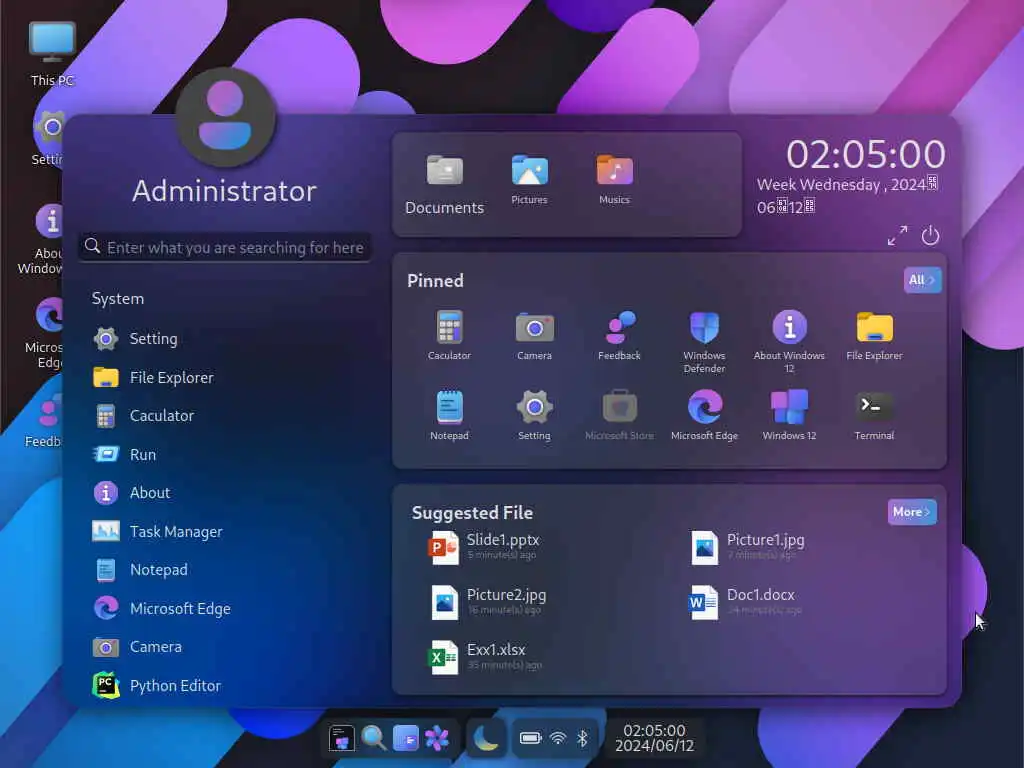Open Terminal from Pinned

pyautogui.click(x=874, y=415)
